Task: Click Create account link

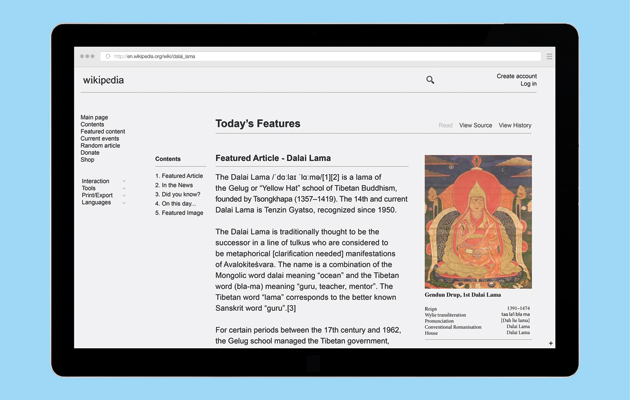Action: 516,76
